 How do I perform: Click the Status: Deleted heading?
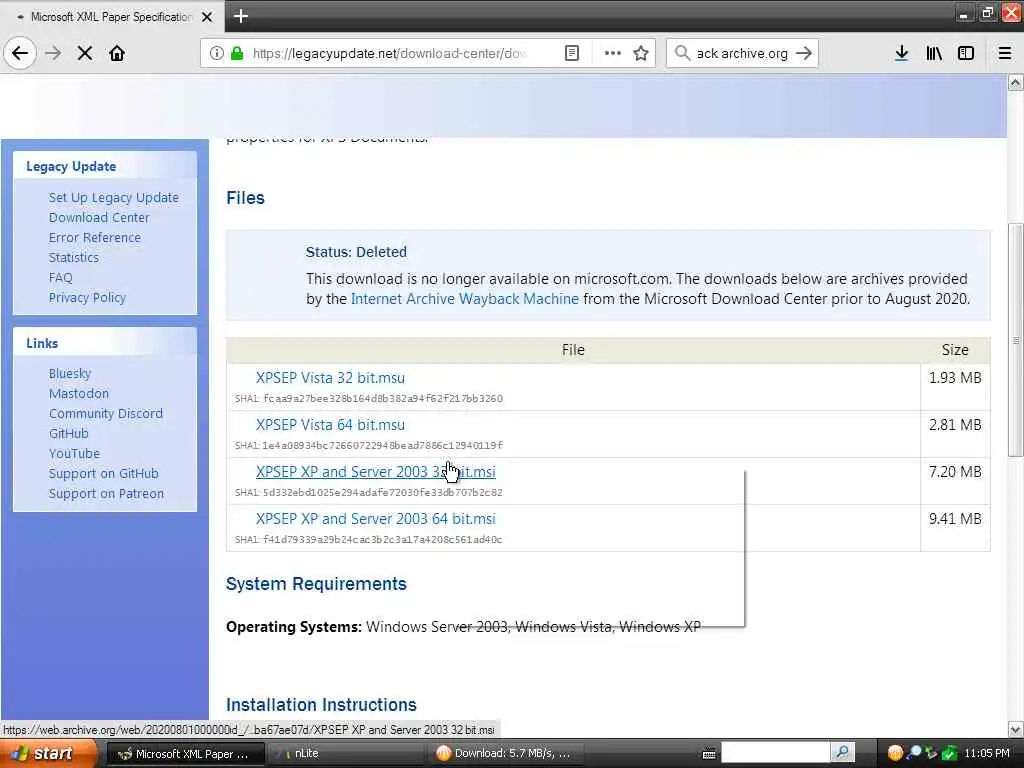(x=356, y=252)
